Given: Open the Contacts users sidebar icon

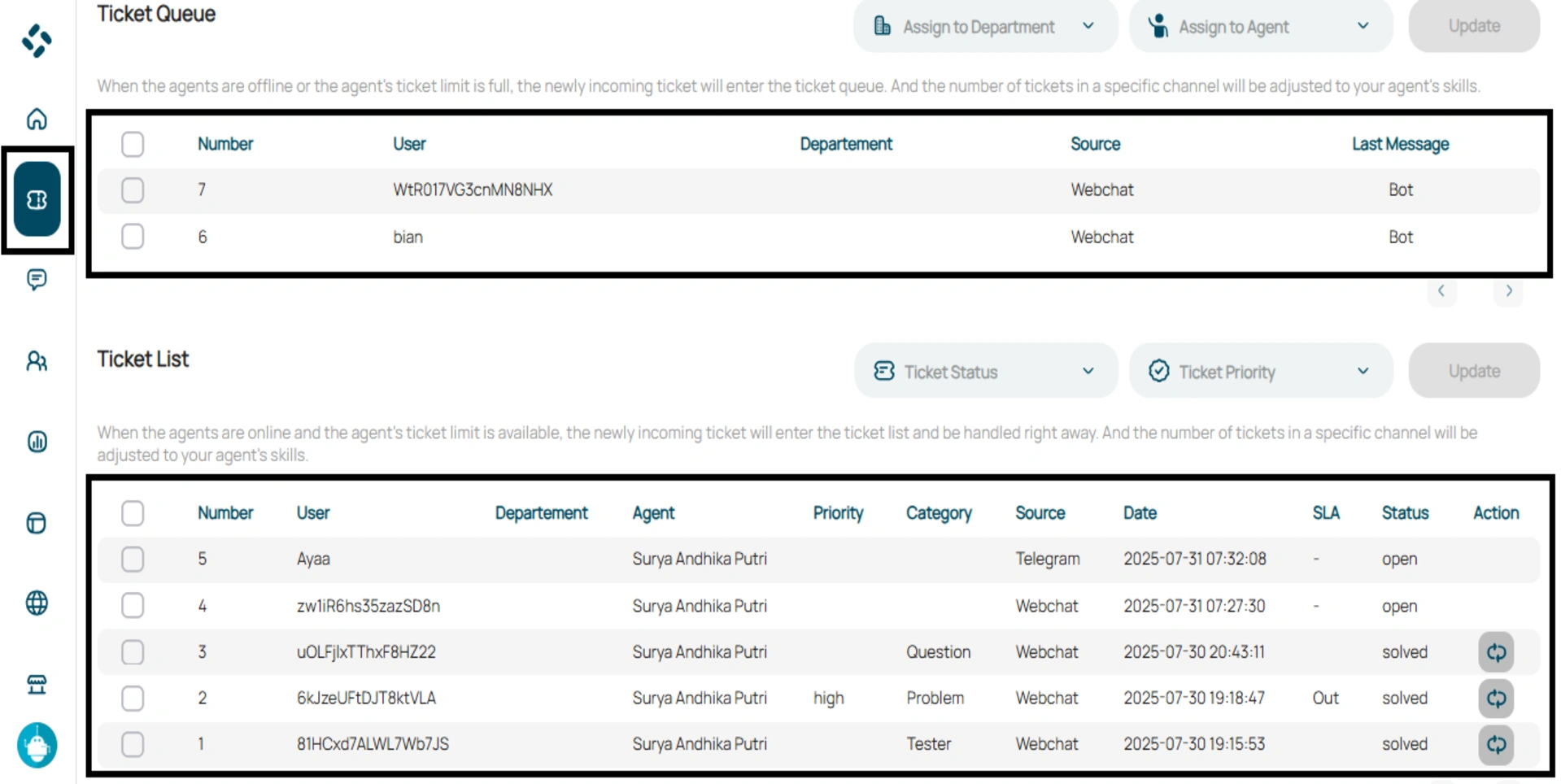Looking at the screenshot, I should point(37,361).
